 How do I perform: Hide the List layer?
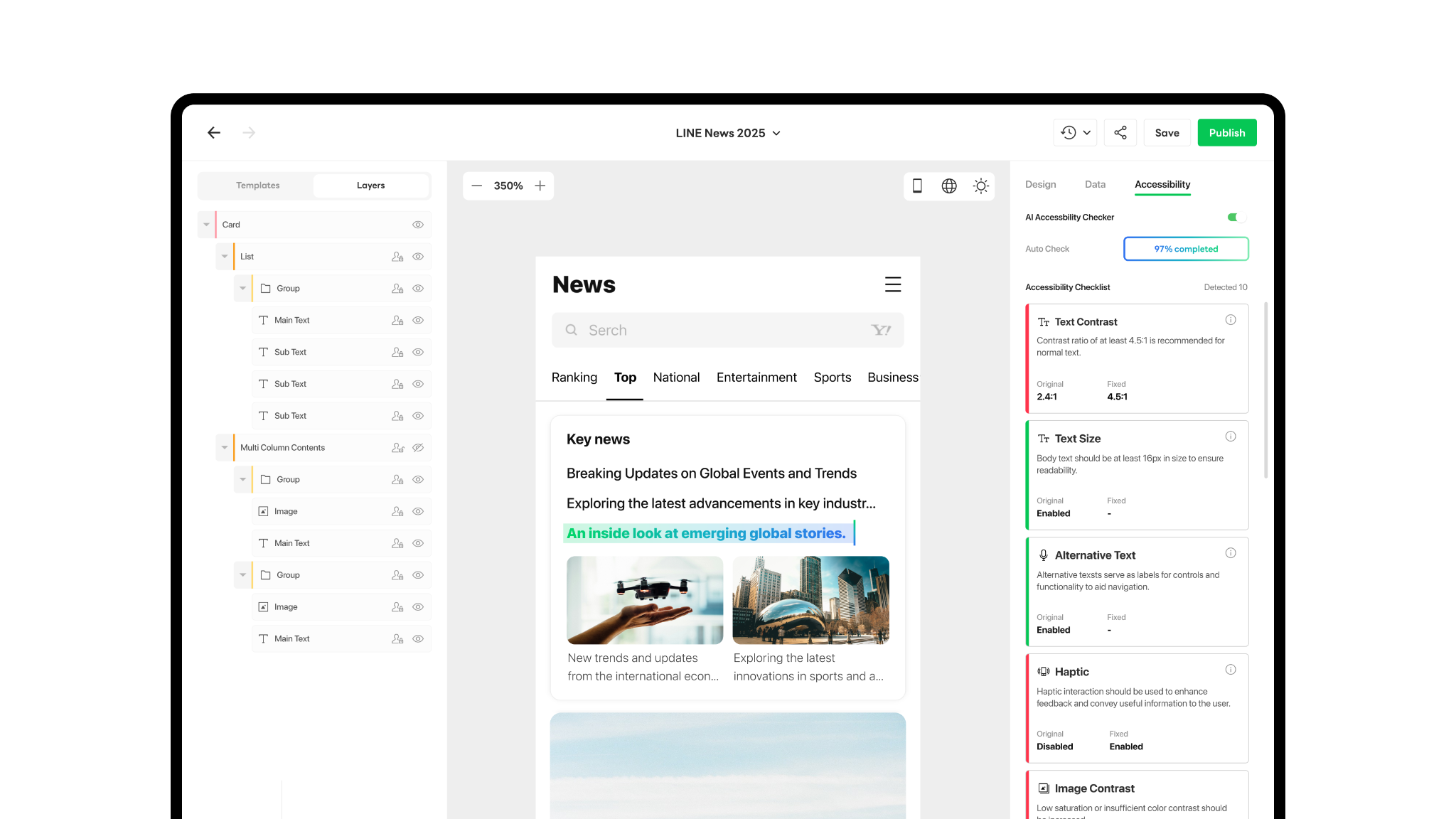[418, 257]
